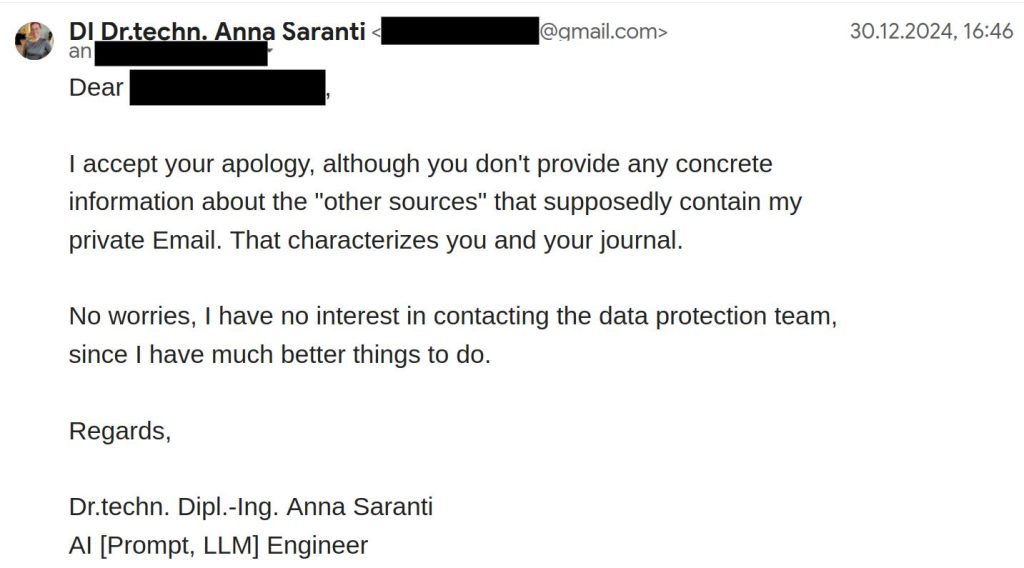
Task: Click signature line 'Dr.techn. Dipl.-Ing. Anna Saranti'
Action: click(250, 507)
